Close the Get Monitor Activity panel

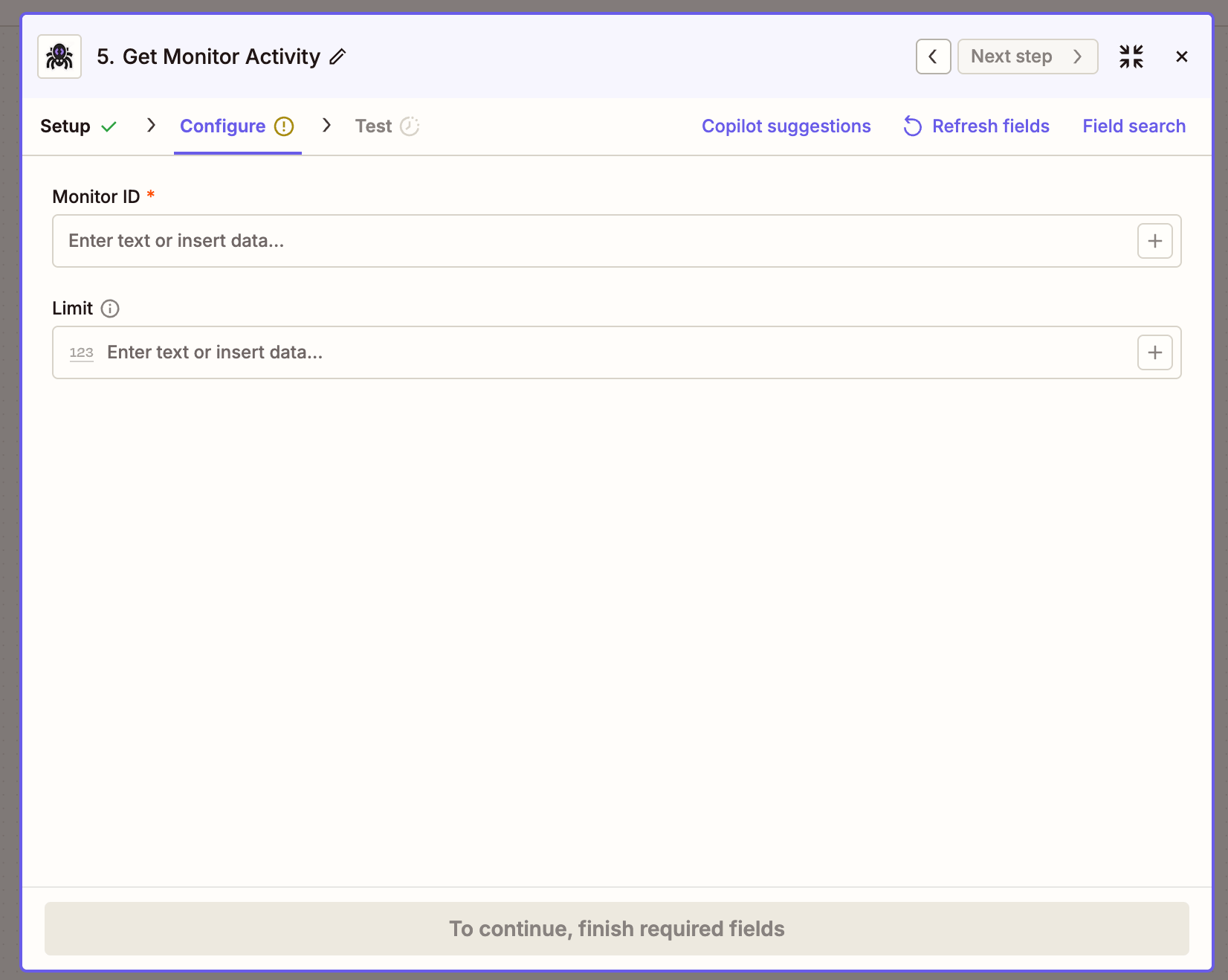pyautogui.click(x=1182, y=57)
